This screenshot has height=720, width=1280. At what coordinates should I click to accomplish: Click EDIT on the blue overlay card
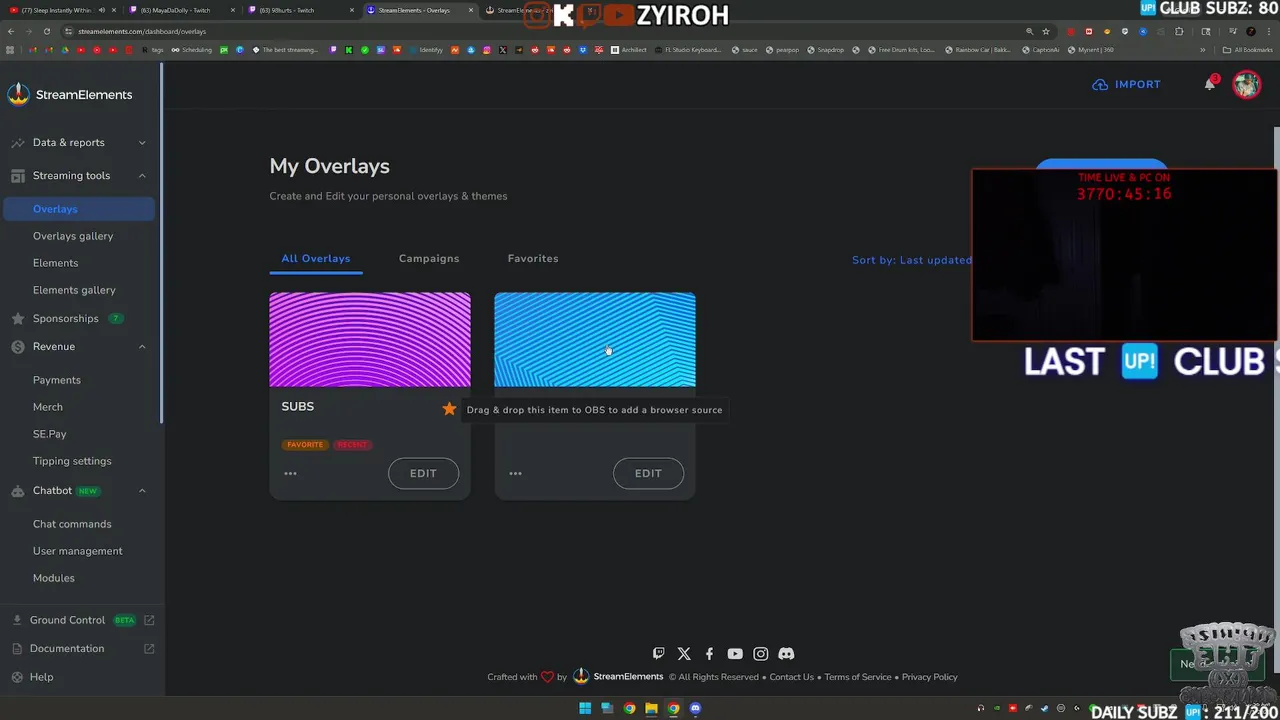pyautogui.click(x=648, y=473)
